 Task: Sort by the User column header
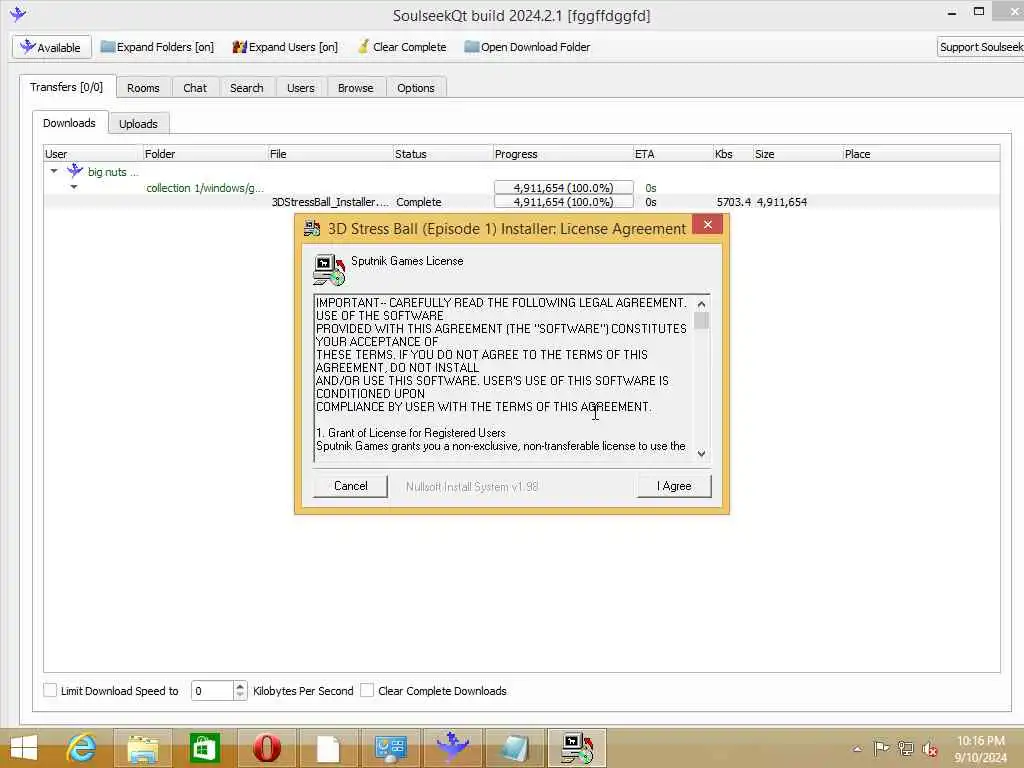(x=93, y=153)
